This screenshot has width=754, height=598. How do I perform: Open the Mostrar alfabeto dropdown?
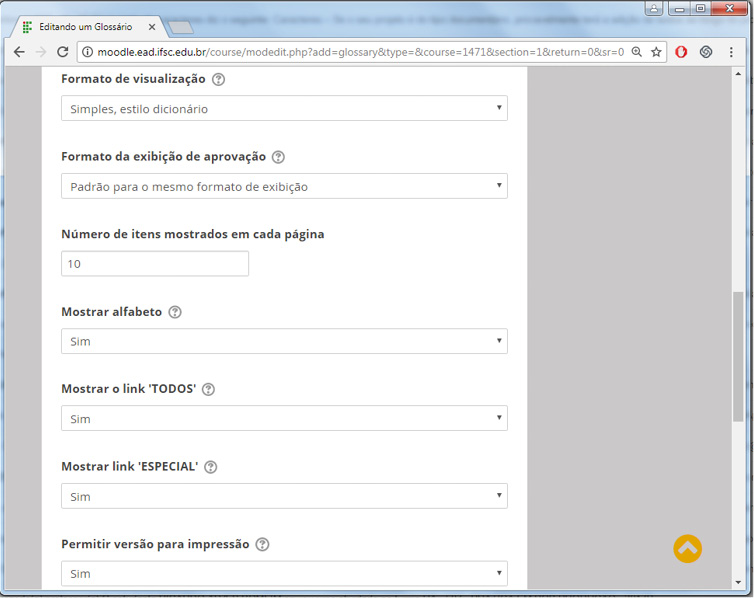point(284,341)
